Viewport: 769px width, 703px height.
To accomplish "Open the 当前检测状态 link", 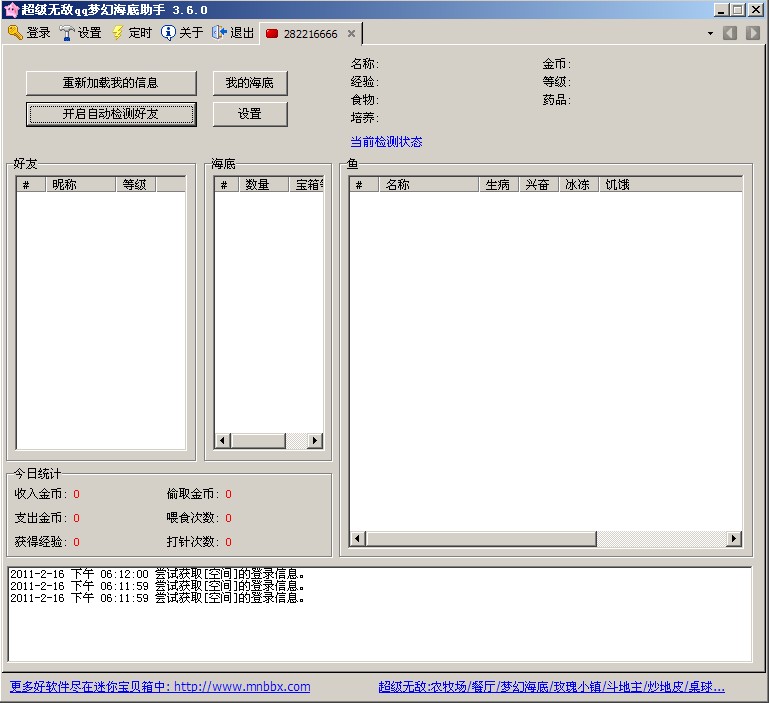I will [386, 142].
